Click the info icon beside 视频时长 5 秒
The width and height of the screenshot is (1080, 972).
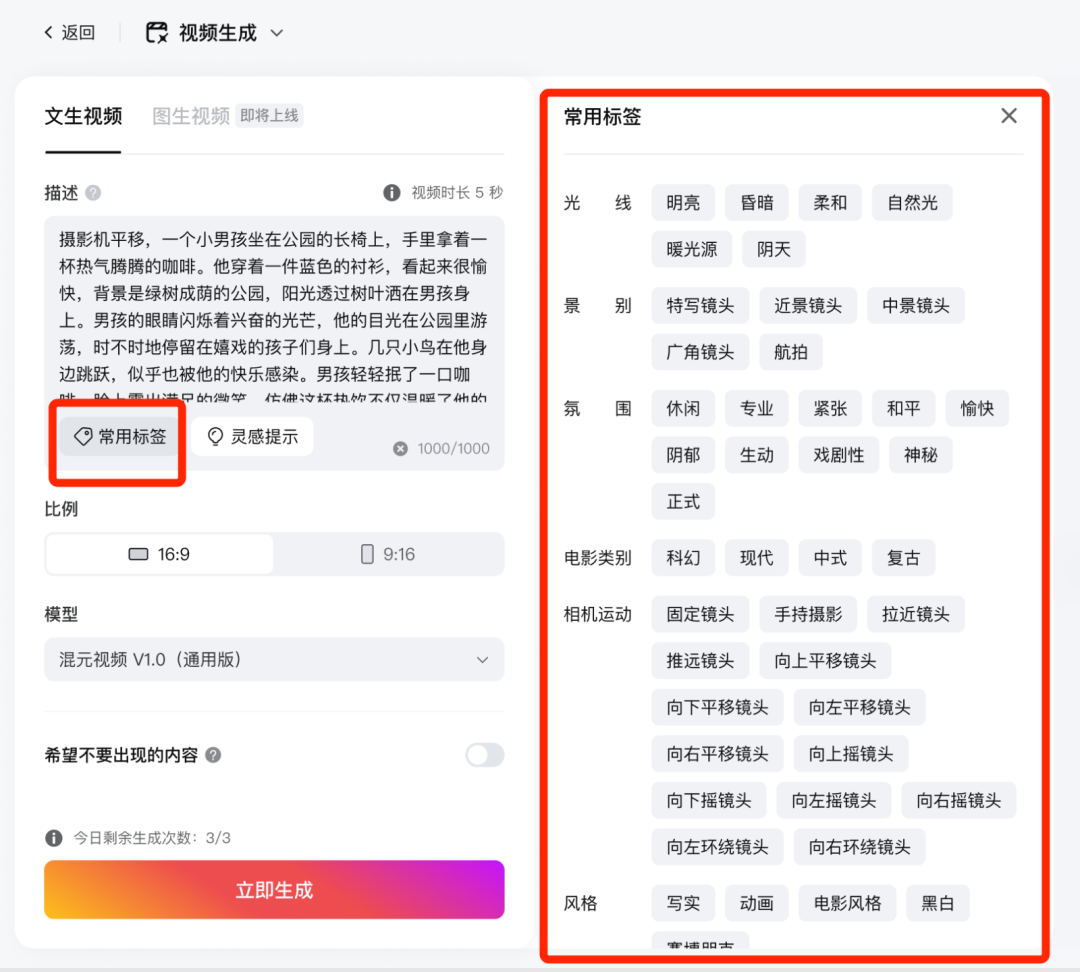pyautogui.click(x=392, y=193)
